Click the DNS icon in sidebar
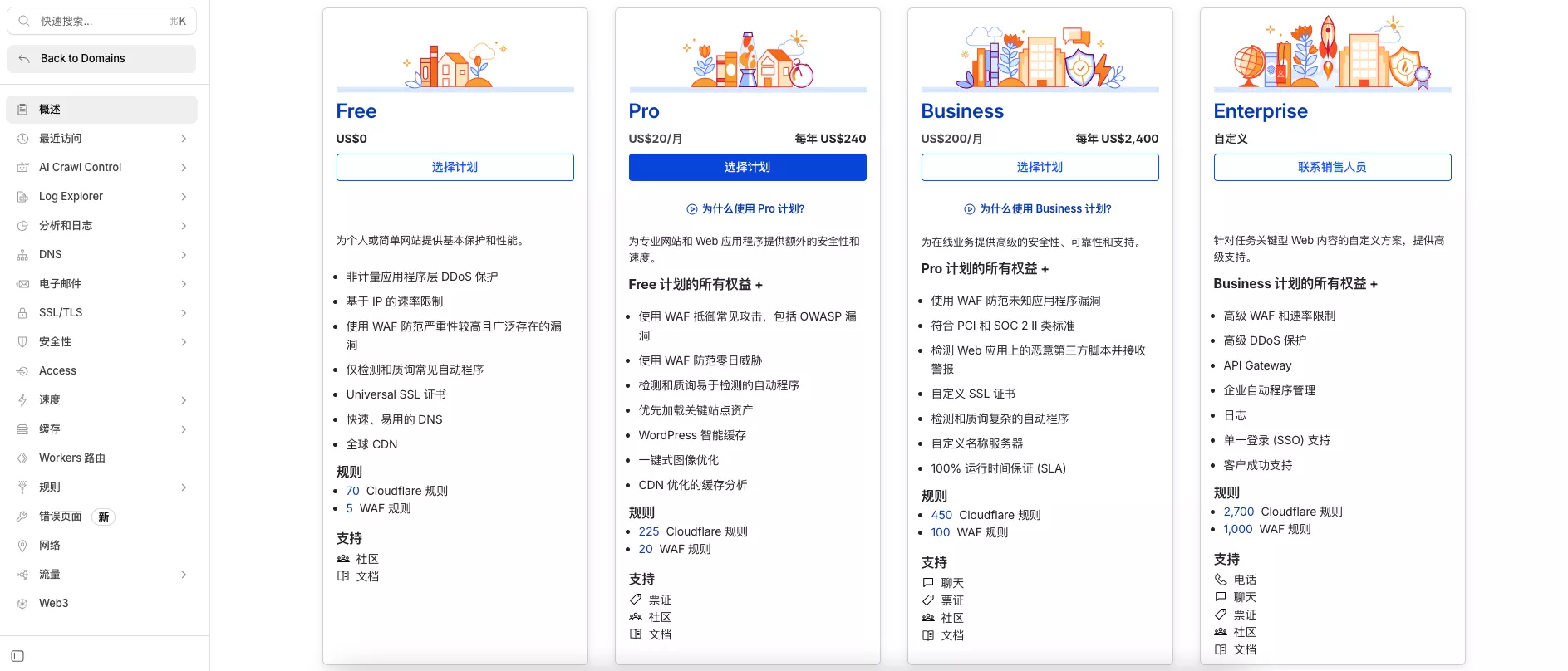The width and height of the screenshot is (1568, 671). pos(22,255)
